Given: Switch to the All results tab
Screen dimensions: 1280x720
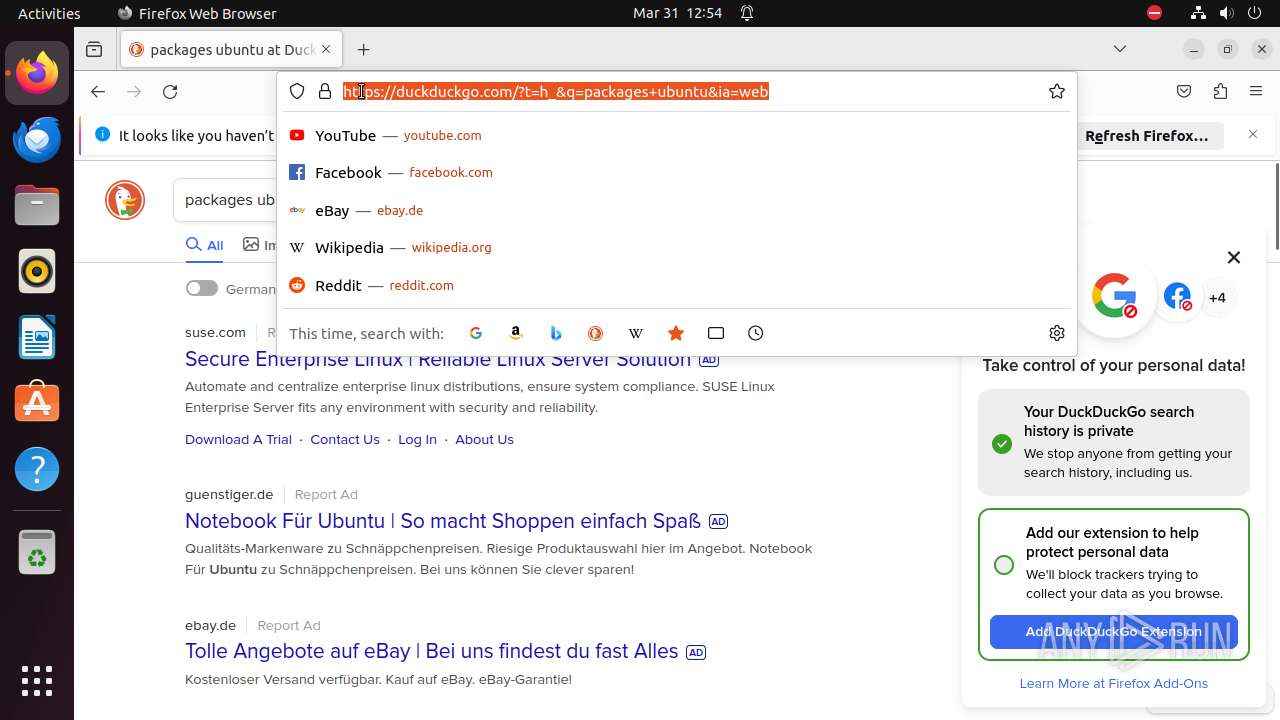Looking at the screenshot, I should (204, 245).
